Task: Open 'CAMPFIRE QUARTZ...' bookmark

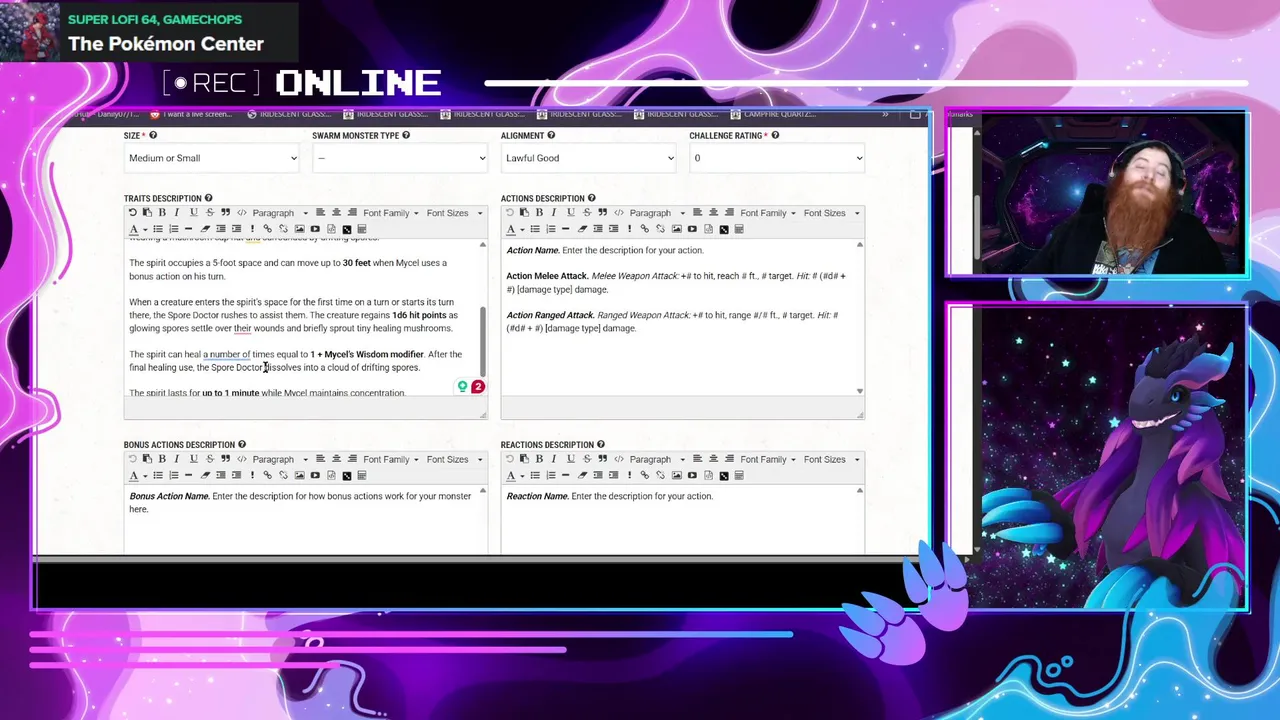Action: coord(773,114)
